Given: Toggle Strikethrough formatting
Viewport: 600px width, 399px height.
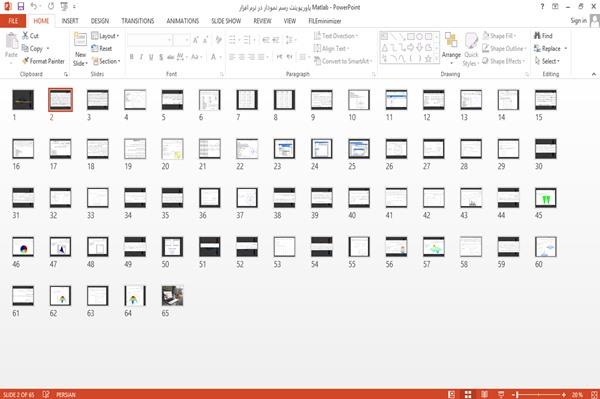Looking at the screenshot, I should tap(171, 57).
